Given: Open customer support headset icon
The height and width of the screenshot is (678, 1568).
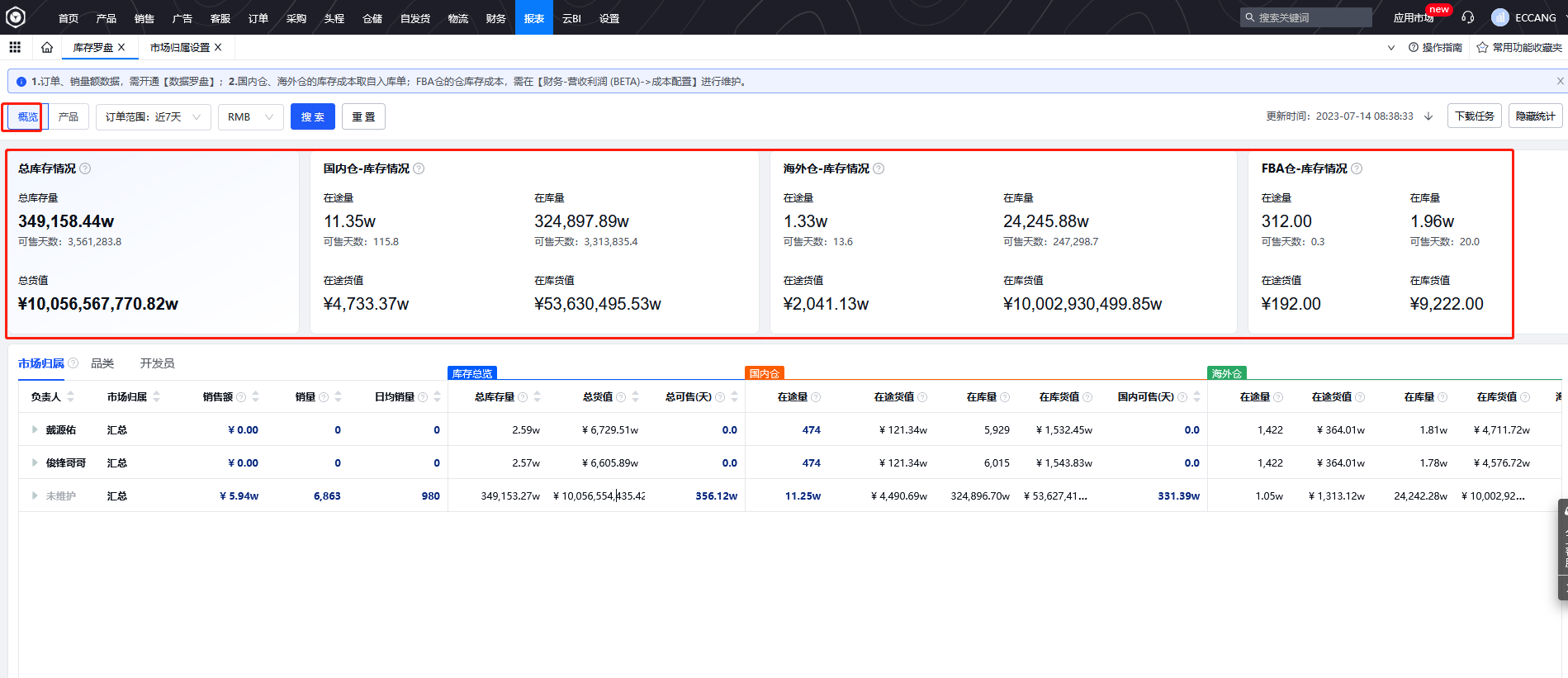Looking at the screenshot, I should pyautogui.click(x=1467, y=17).
